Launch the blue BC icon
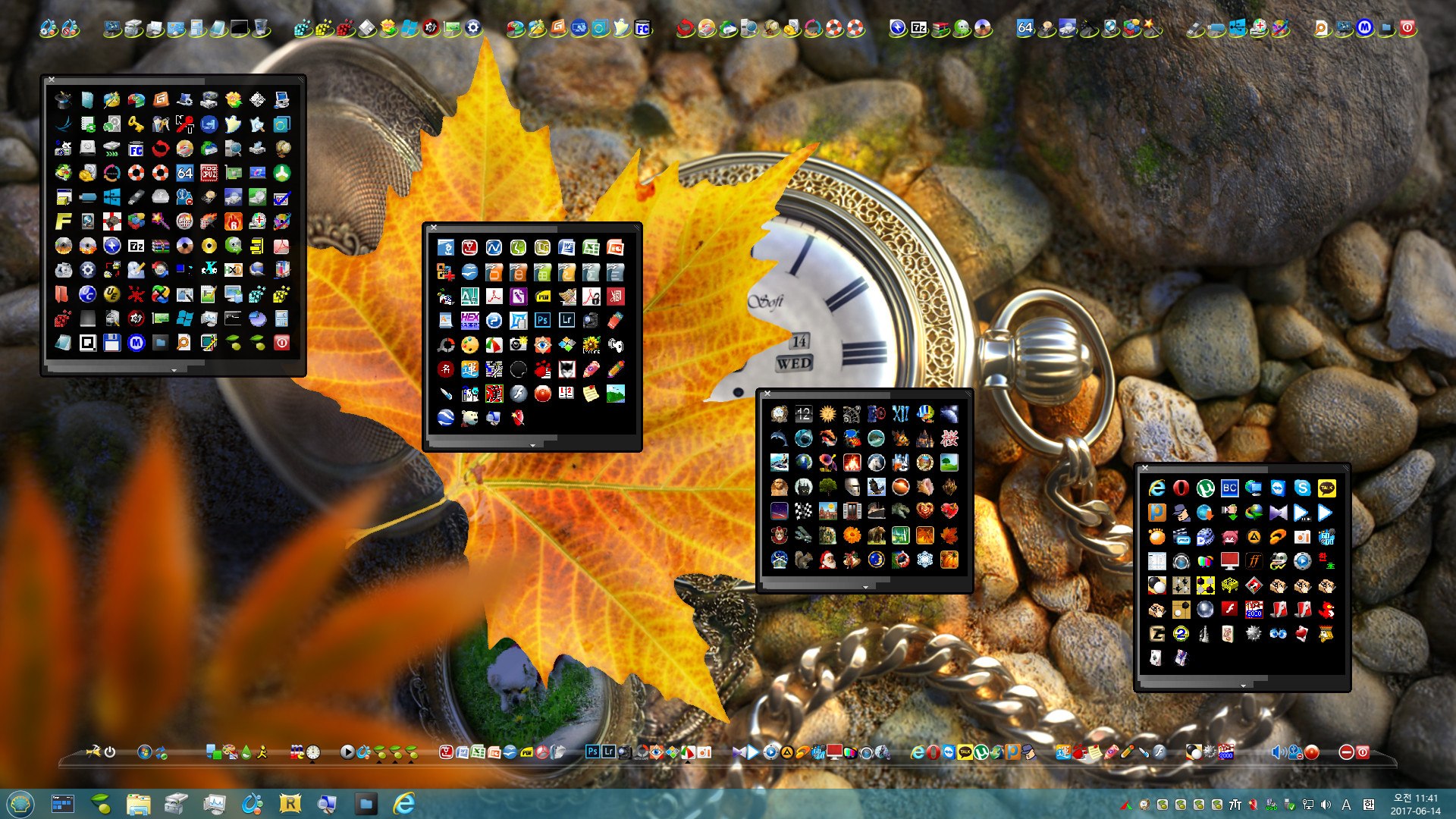The width and height of the screenshot is (1456, 819). pos(1229,488)
